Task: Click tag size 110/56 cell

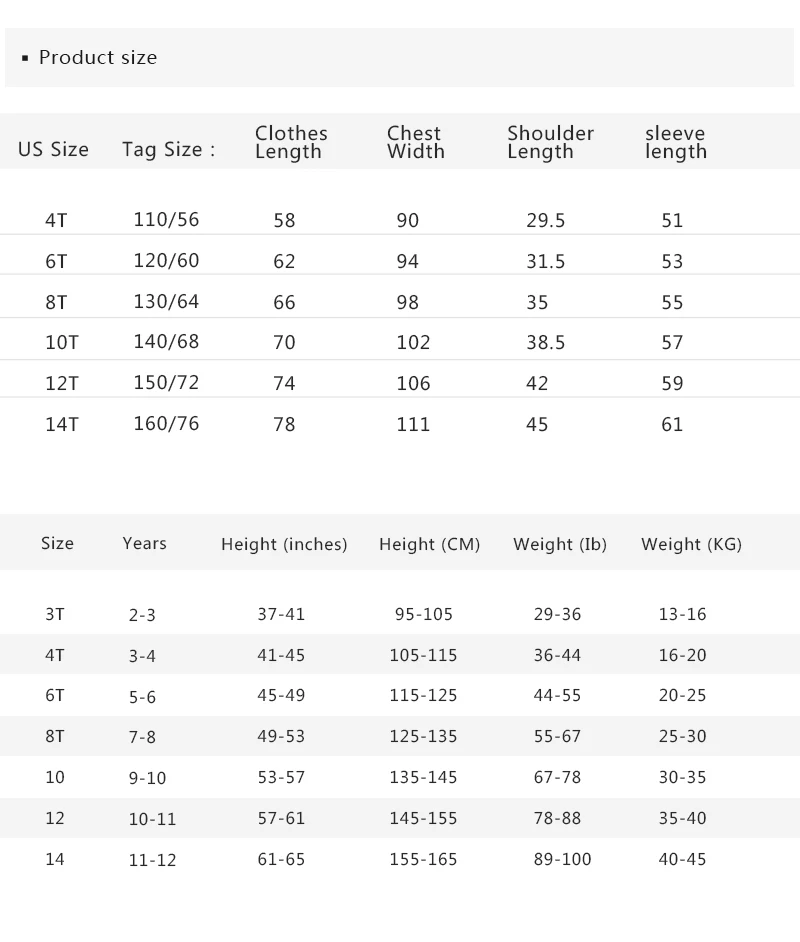Action: (x=166, y=220)
